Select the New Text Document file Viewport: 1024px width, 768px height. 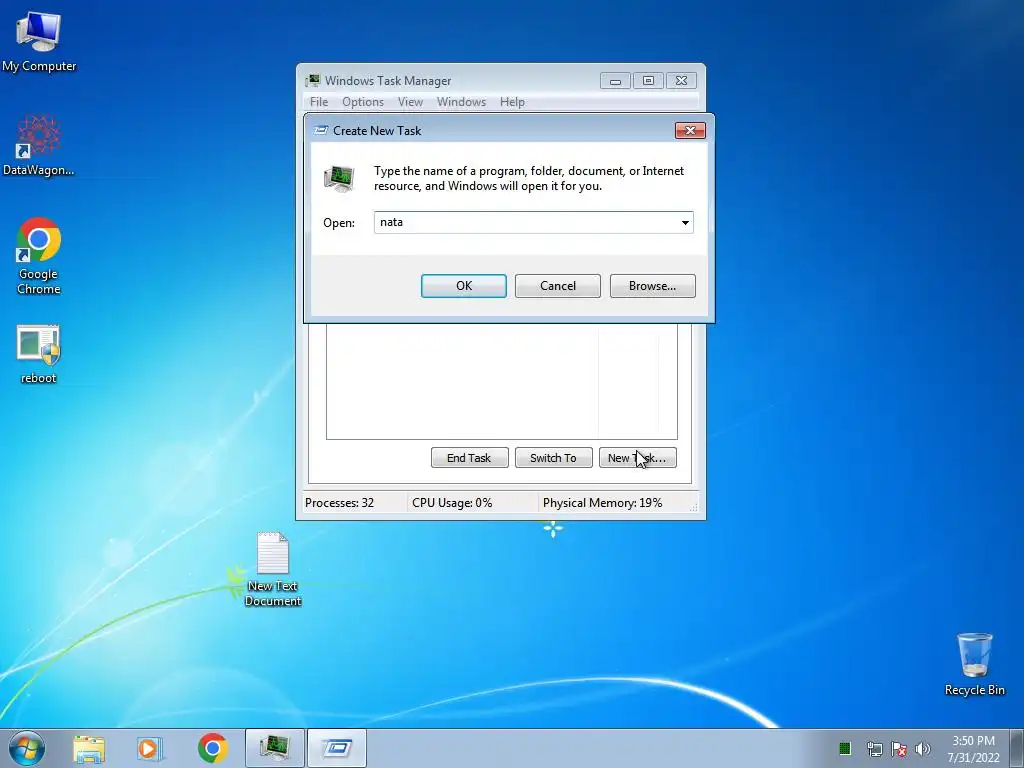[273, 569]
